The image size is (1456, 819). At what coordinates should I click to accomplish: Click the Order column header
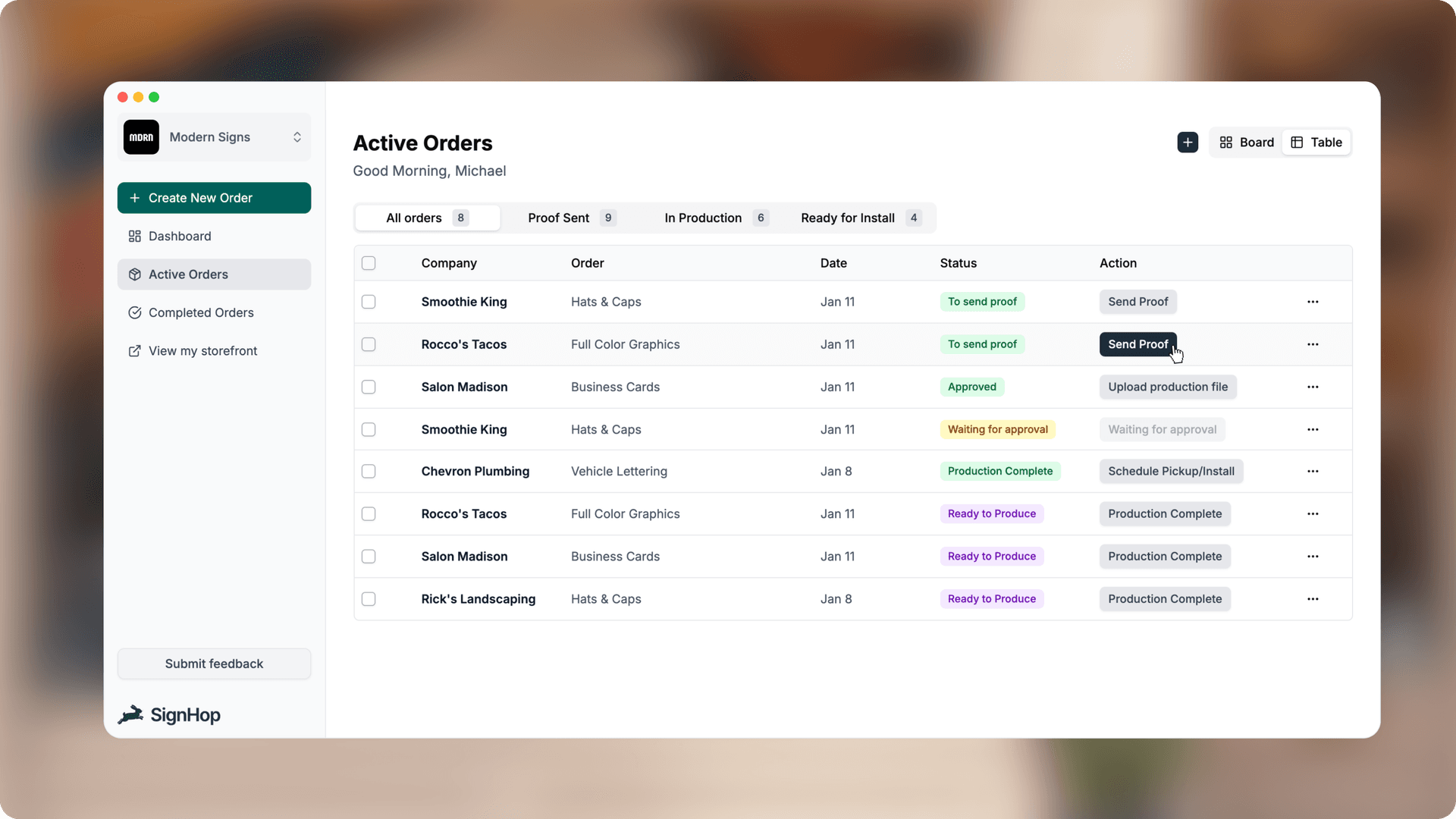587,263
